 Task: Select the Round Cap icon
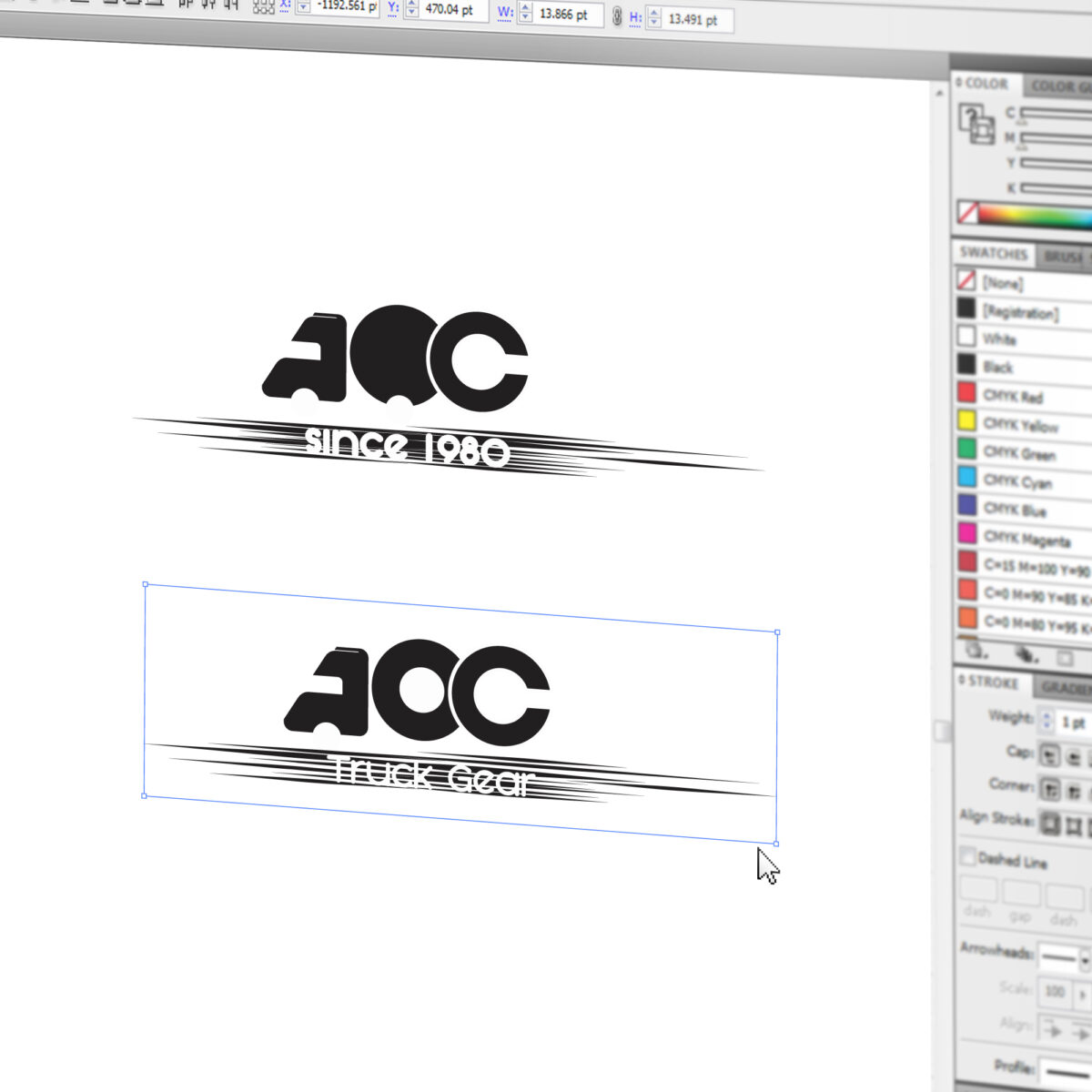click(1075, 758)
